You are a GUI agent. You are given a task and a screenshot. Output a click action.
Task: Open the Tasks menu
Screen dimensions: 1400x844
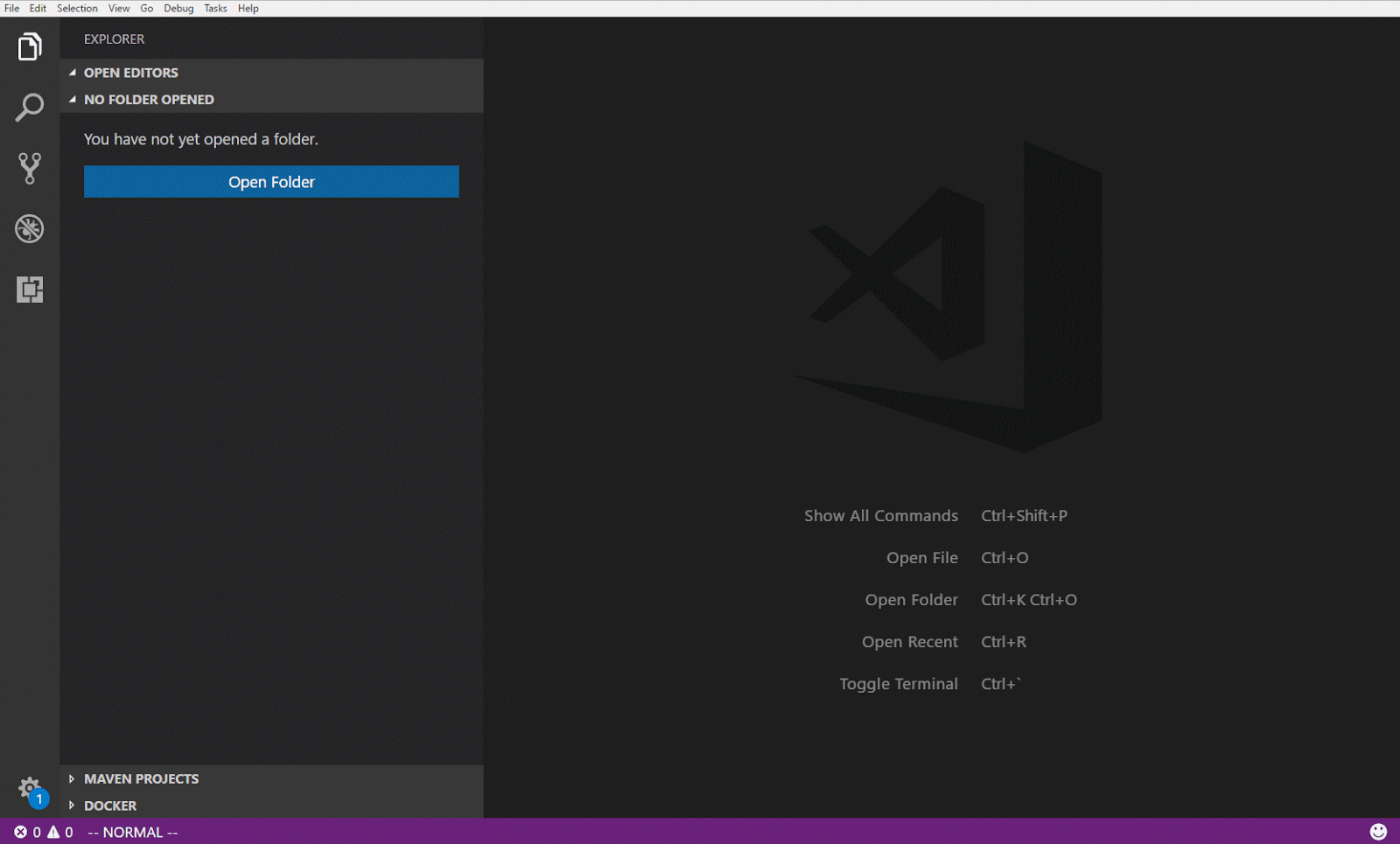tap(215, 8)
